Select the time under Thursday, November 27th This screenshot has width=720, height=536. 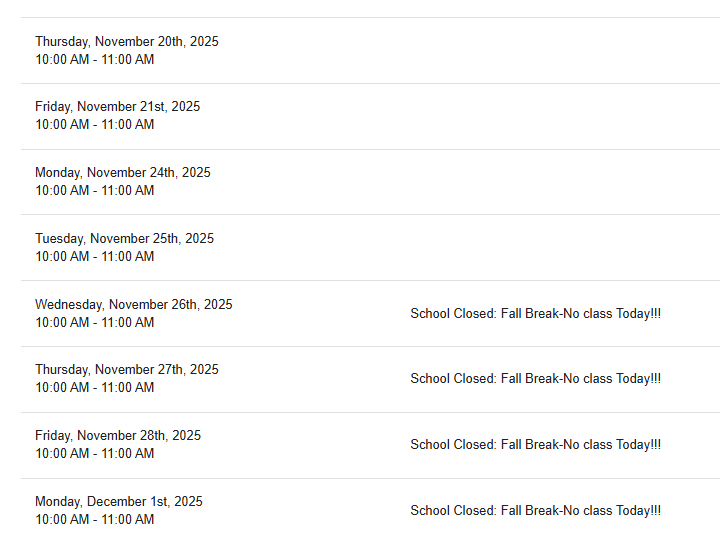95,387
